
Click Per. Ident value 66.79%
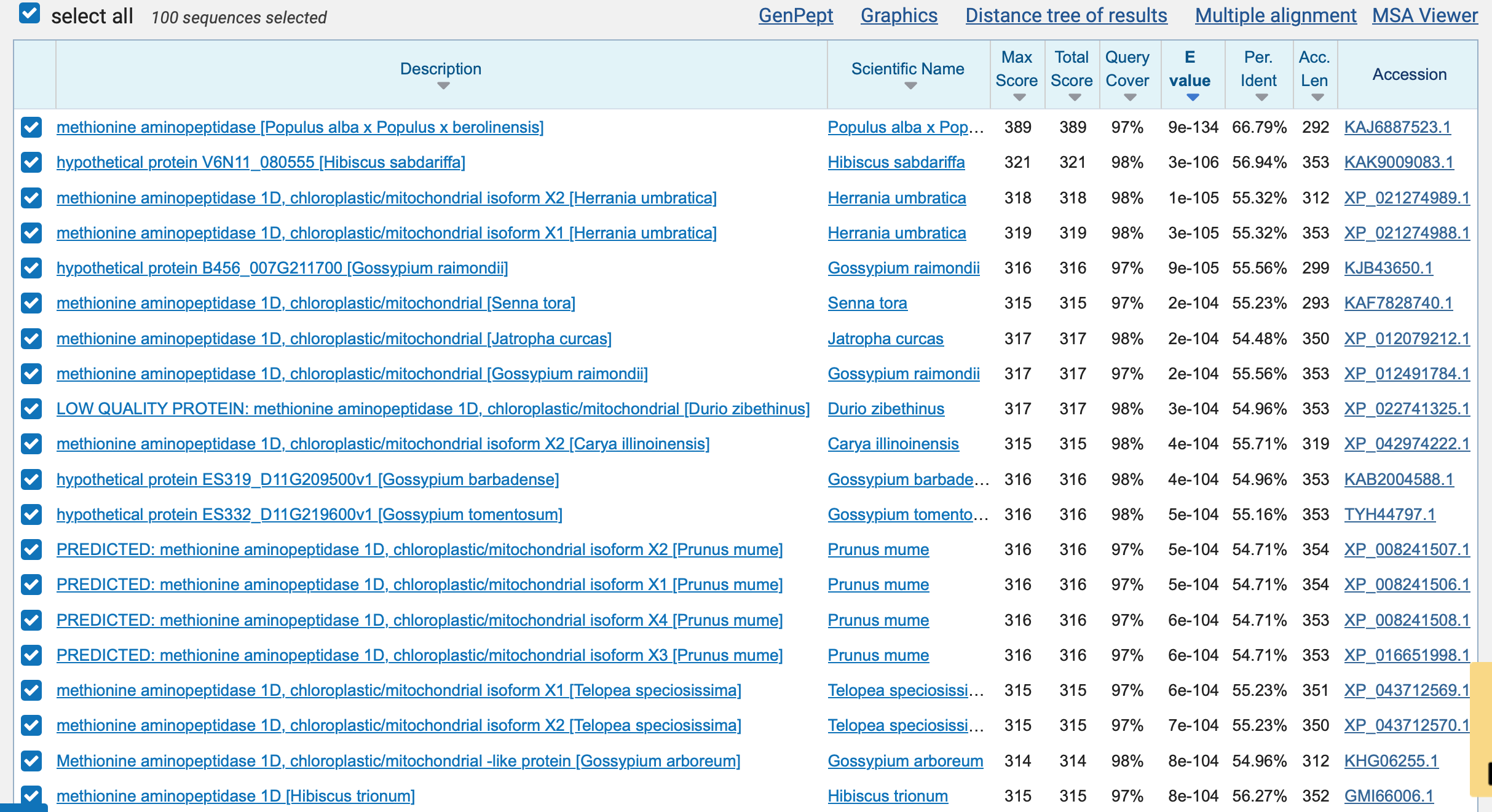point(1259,127)
